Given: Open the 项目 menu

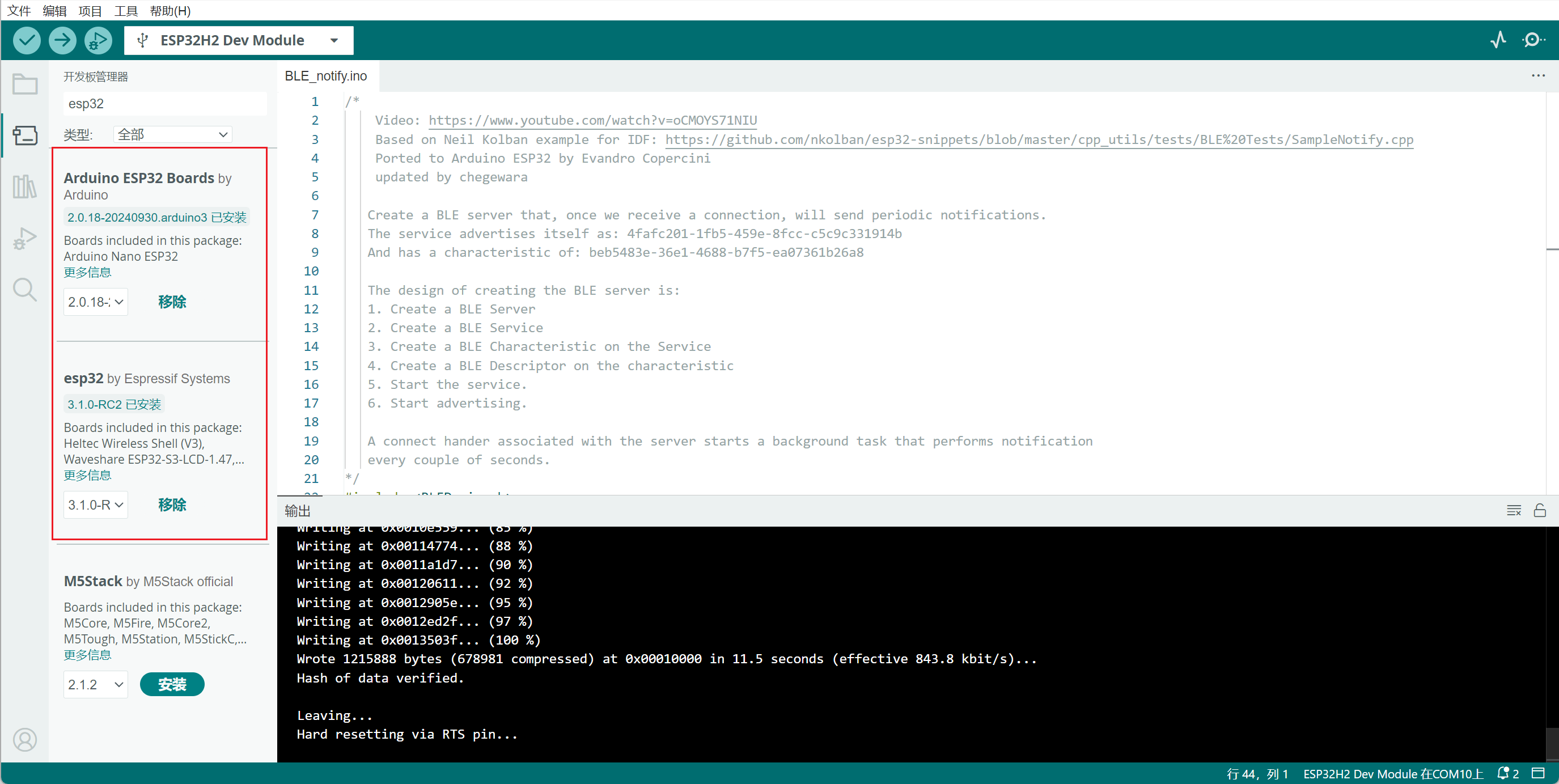Looking at the screenshot, I should [x=90, y=11].
